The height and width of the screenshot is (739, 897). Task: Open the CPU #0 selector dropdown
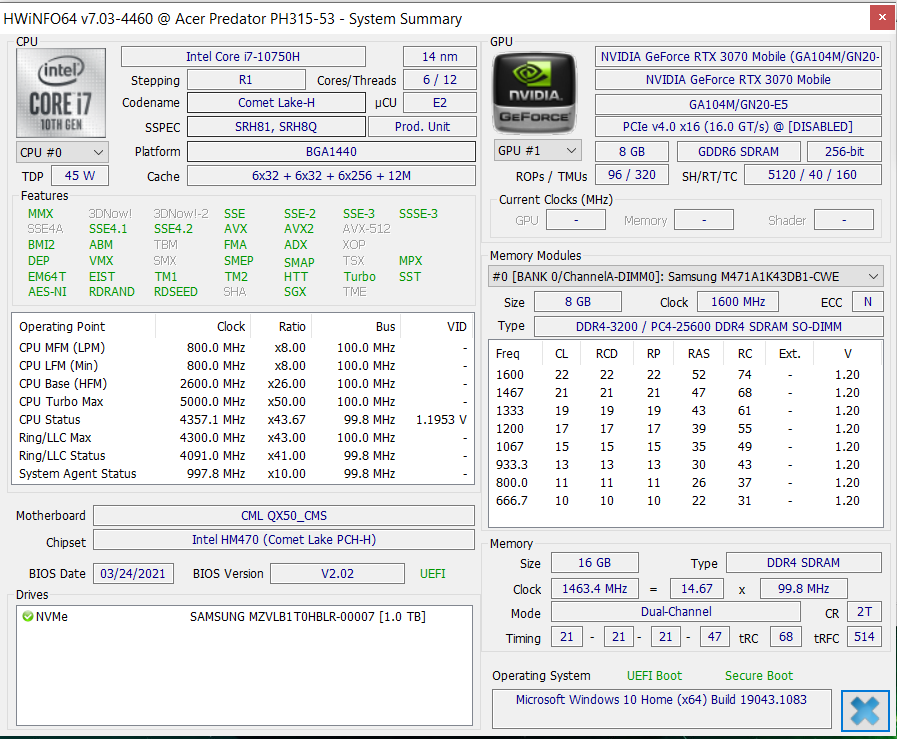point(62,152)
